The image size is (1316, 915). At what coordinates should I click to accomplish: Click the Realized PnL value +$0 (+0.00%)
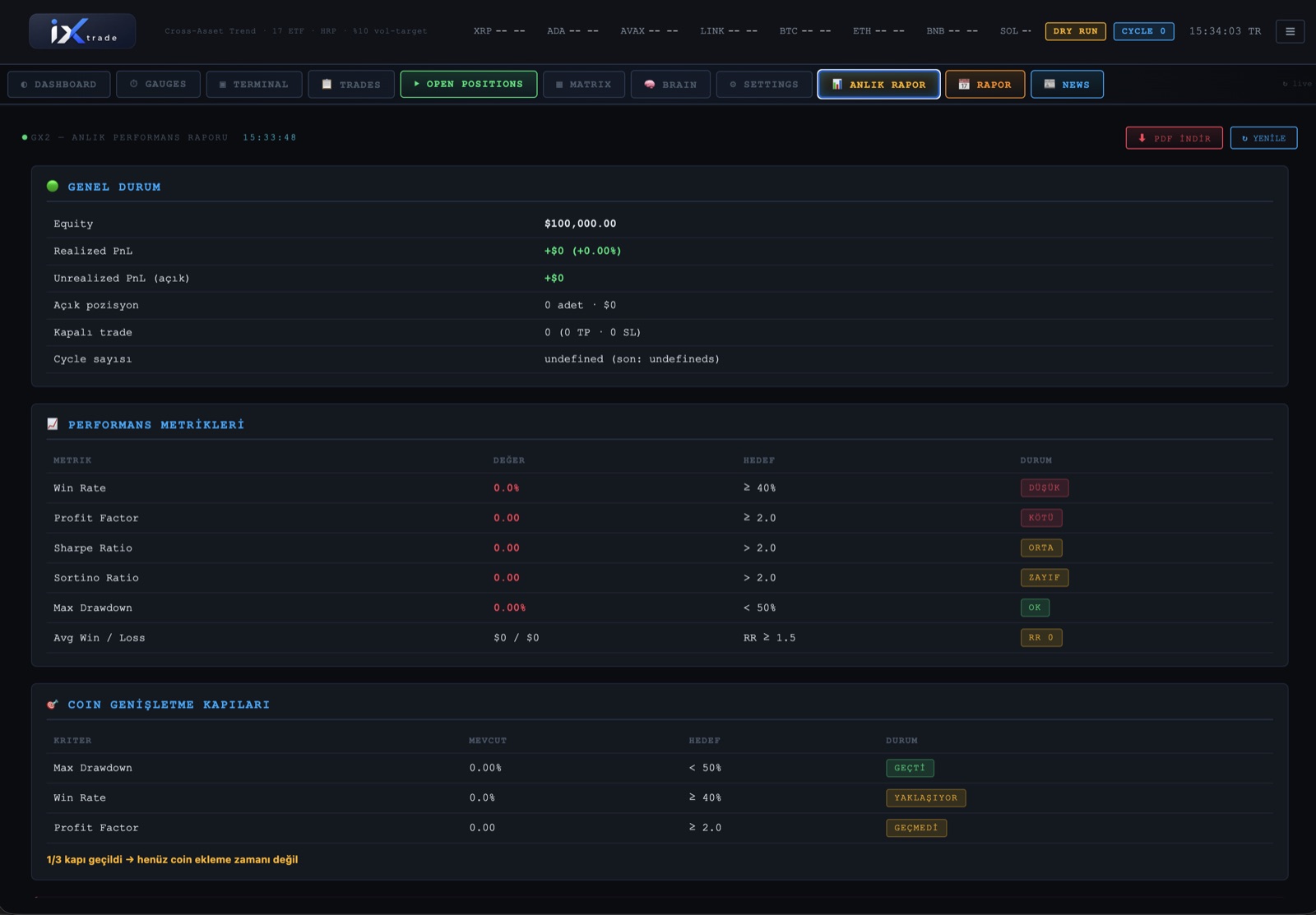pyautogui.click(x=582, y=251)
